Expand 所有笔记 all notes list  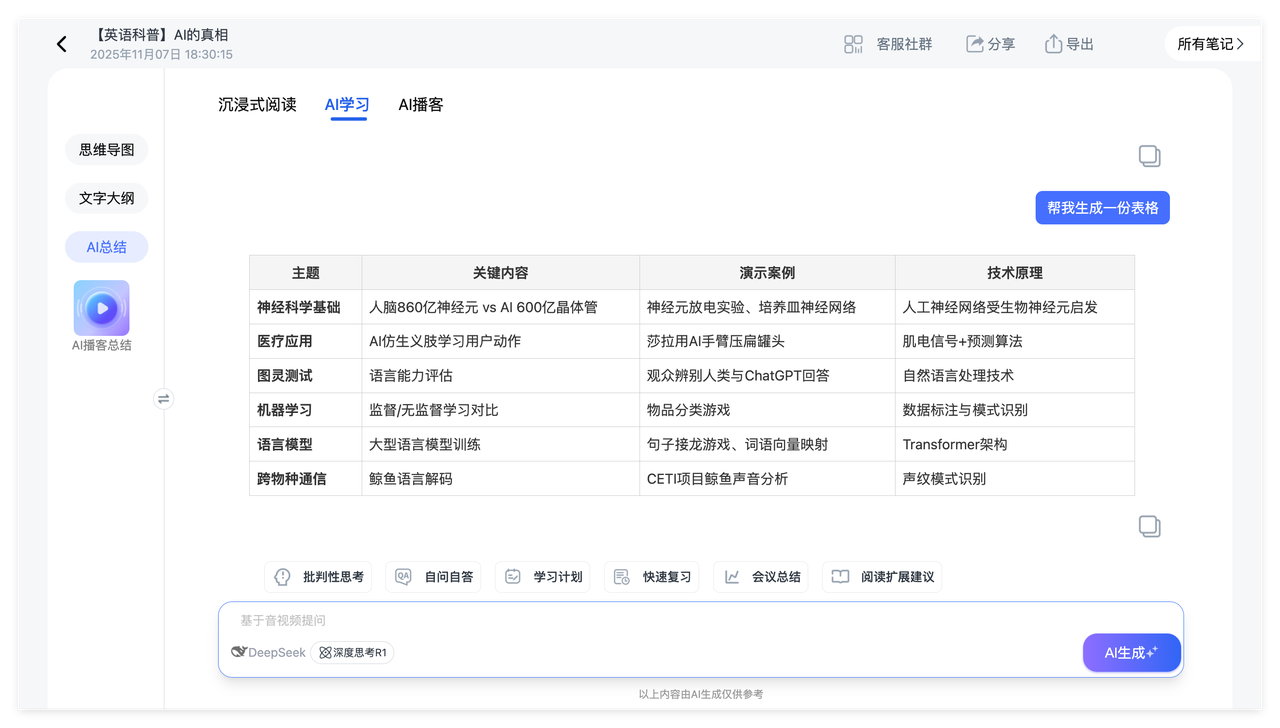[x=1210, y=44]
